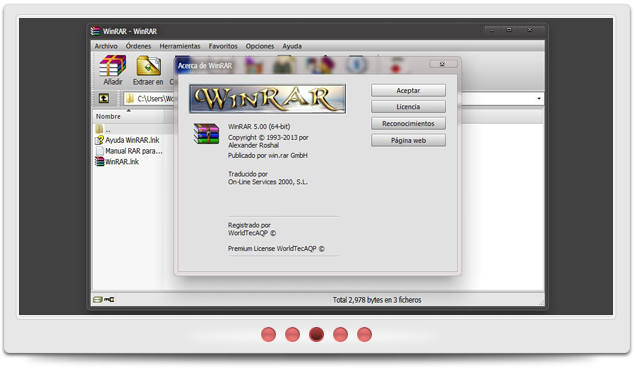
Task: Maximize the WinRAR main window
Action: point(509,30)
